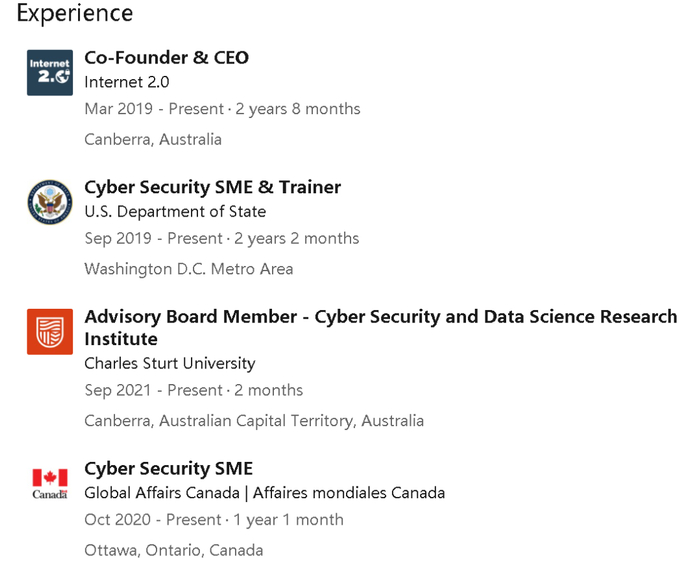Click the Canberra, Australia location text

pos(153,139)
